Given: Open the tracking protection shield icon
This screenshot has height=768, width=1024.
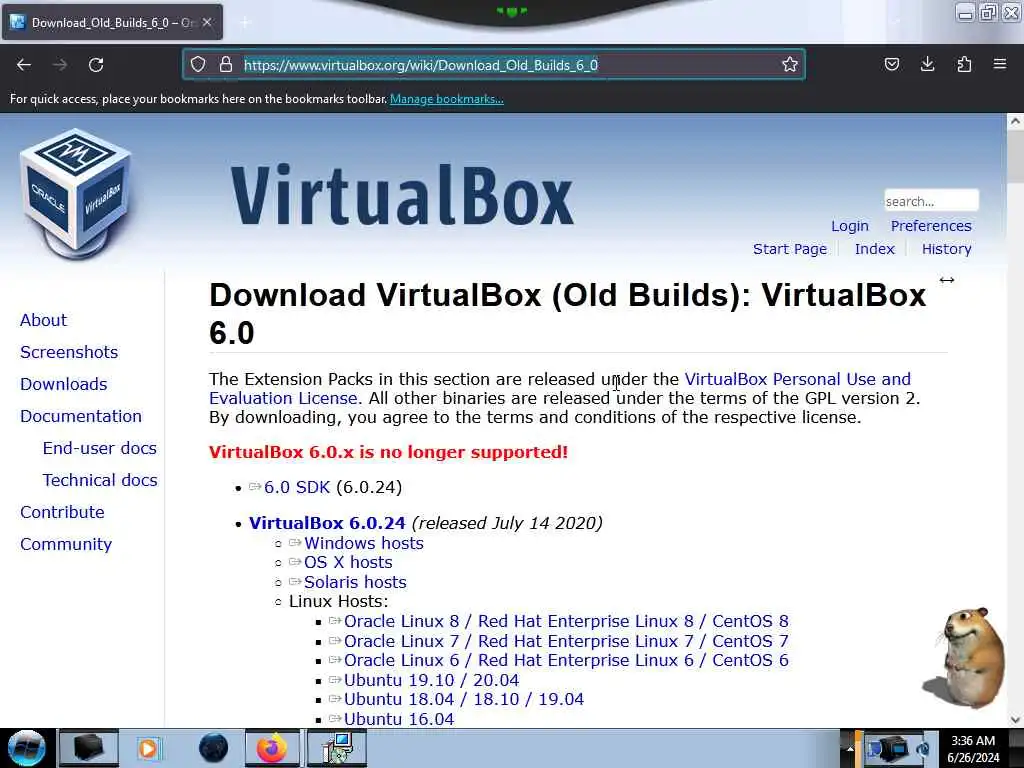Looking at the screenshot, I should point(198,64).
